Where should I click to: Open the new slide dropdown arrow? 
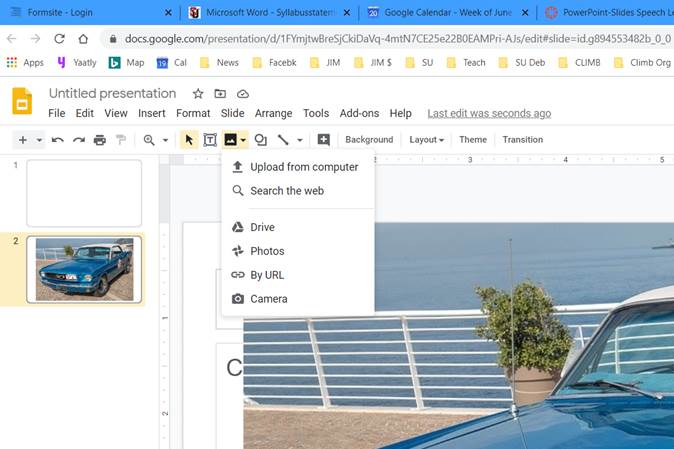tap(39, 140)
